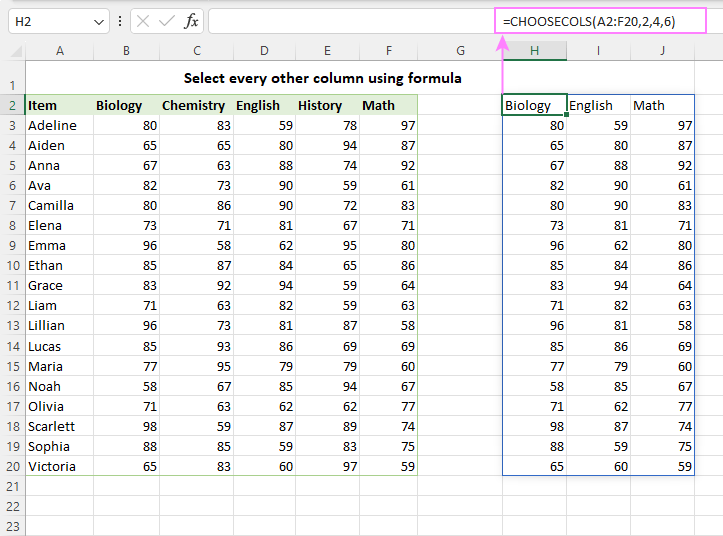Select row 10 header
Screen dimensions: 723x536
[x=12, y=265]
